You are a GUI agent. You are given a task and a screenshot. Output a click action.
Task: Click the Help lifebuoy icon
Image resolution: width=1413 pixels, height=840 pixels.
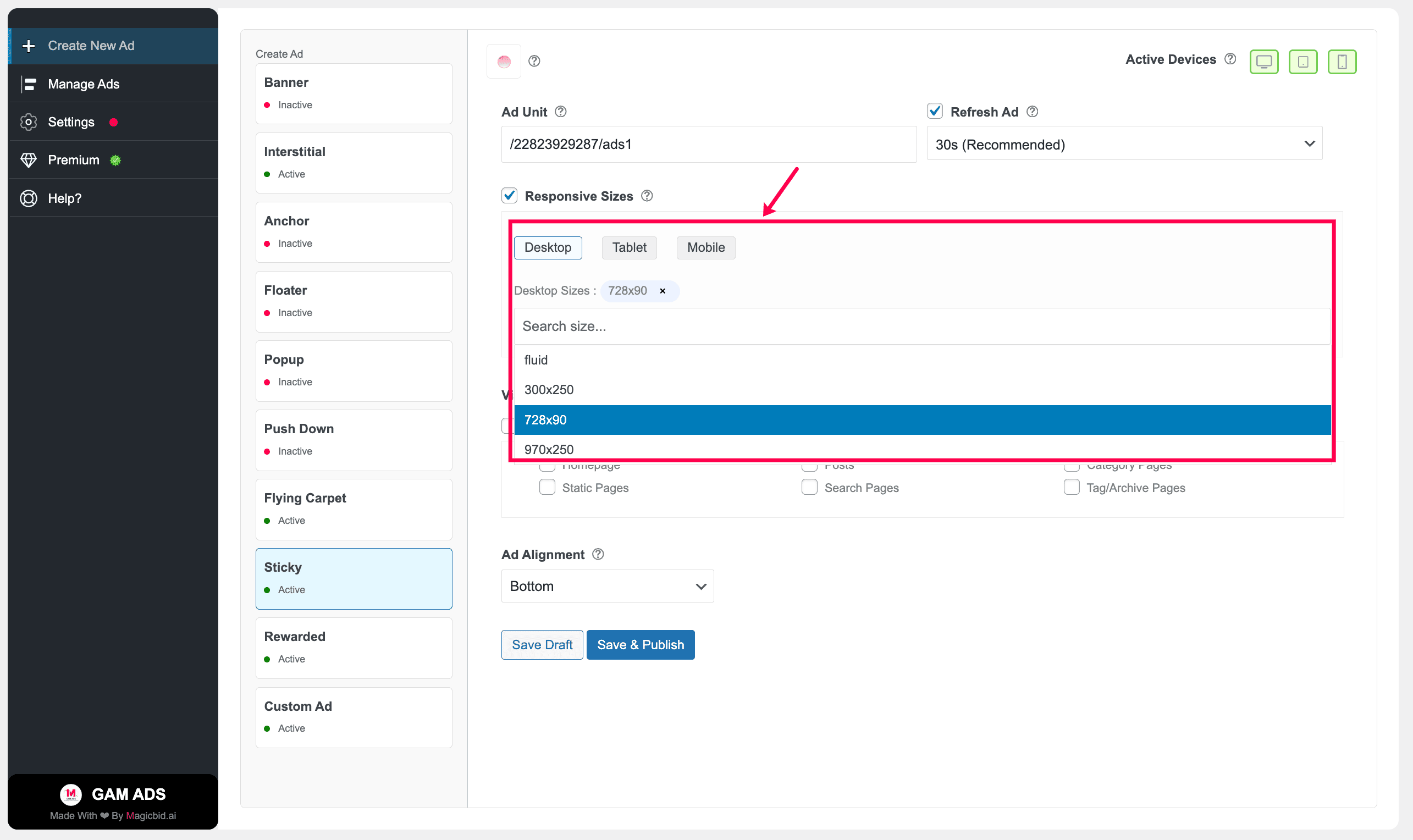[x=29, y=198]
